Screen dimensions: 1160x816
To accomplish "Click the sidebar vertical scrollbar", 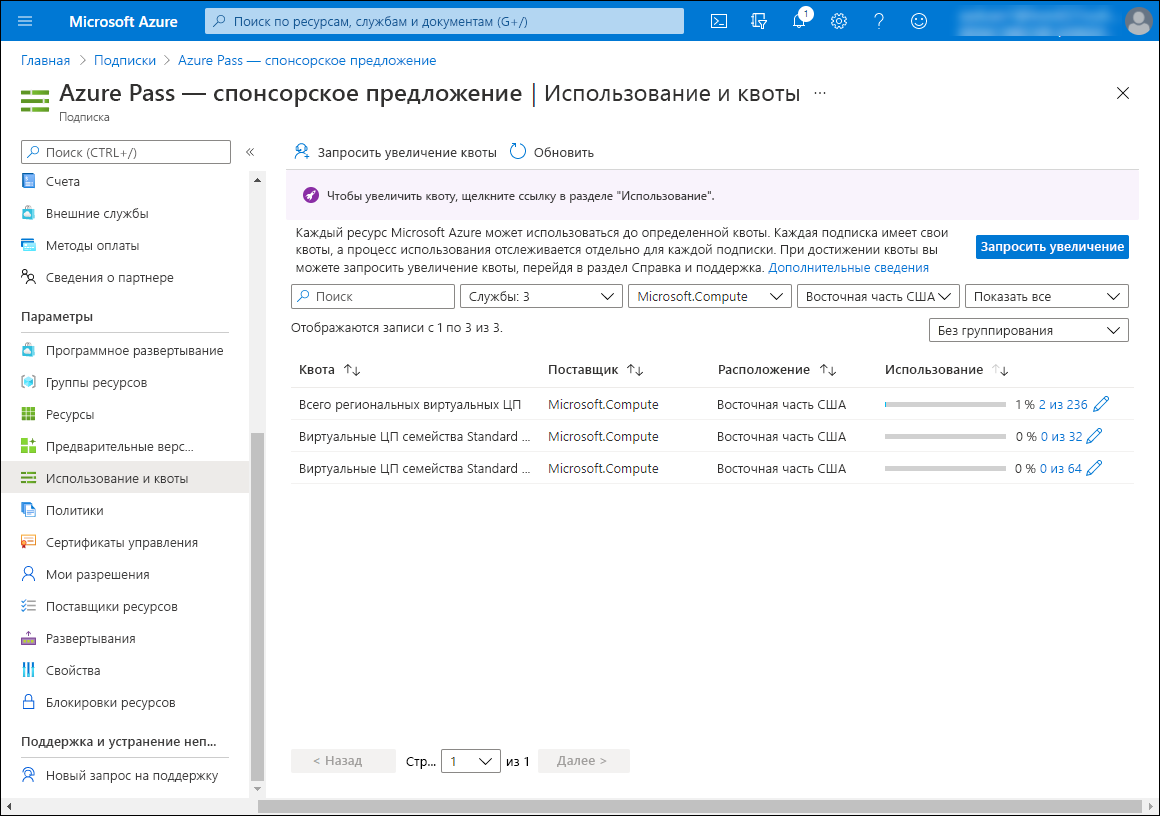I will 257,606.
